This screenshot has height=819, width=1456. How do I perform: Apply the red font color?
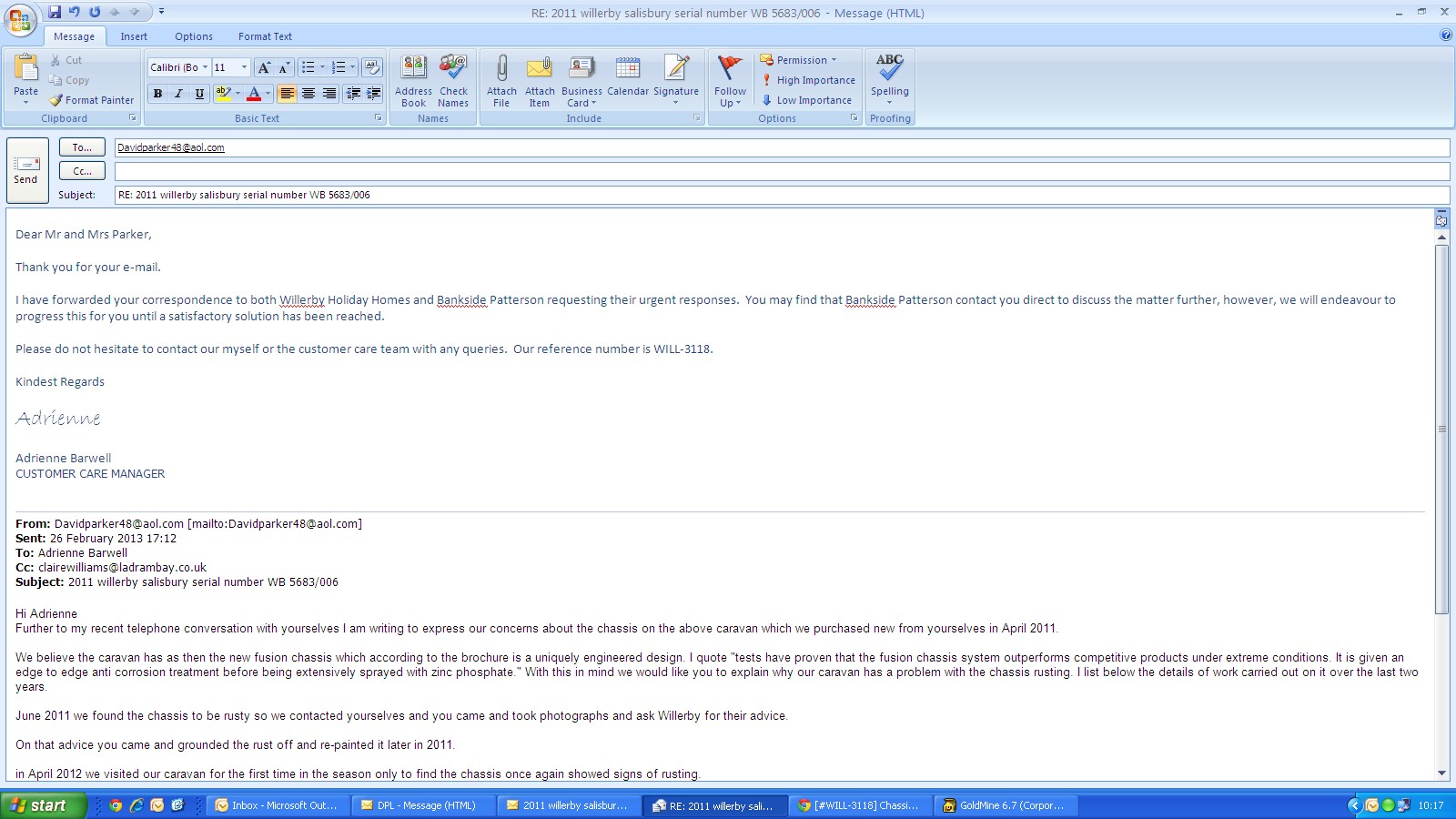click(x=254, y=94)
